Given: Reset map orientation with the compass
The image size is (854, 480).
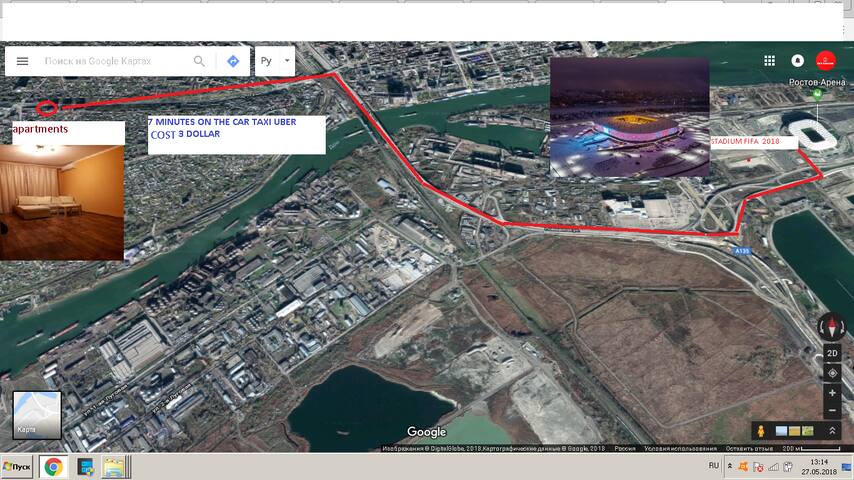Looking at the screenshot, I should tap(832, 327).
